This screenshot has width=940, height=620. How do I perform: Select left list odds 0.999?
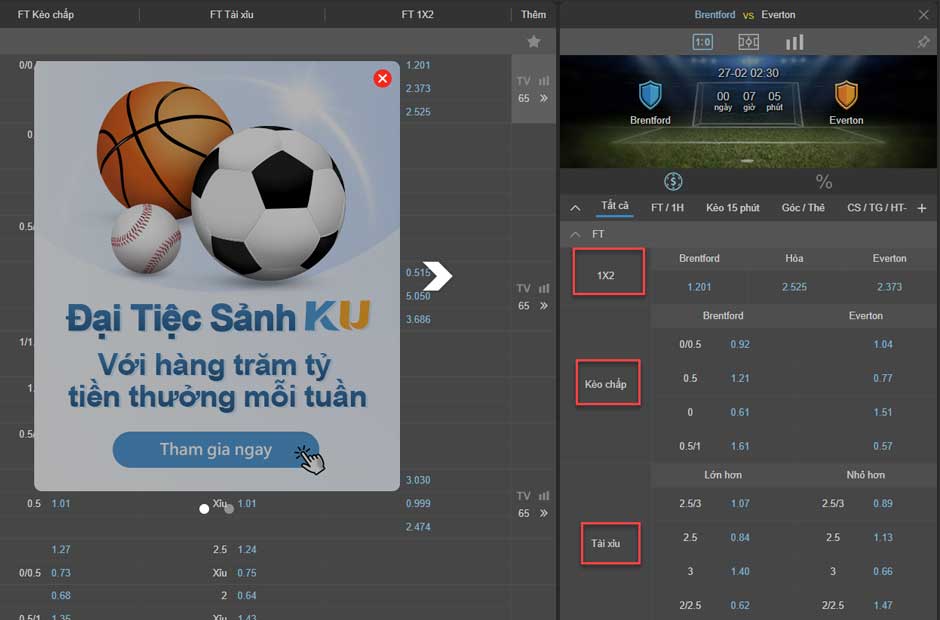pyautogui.click(x=418, y=504)
